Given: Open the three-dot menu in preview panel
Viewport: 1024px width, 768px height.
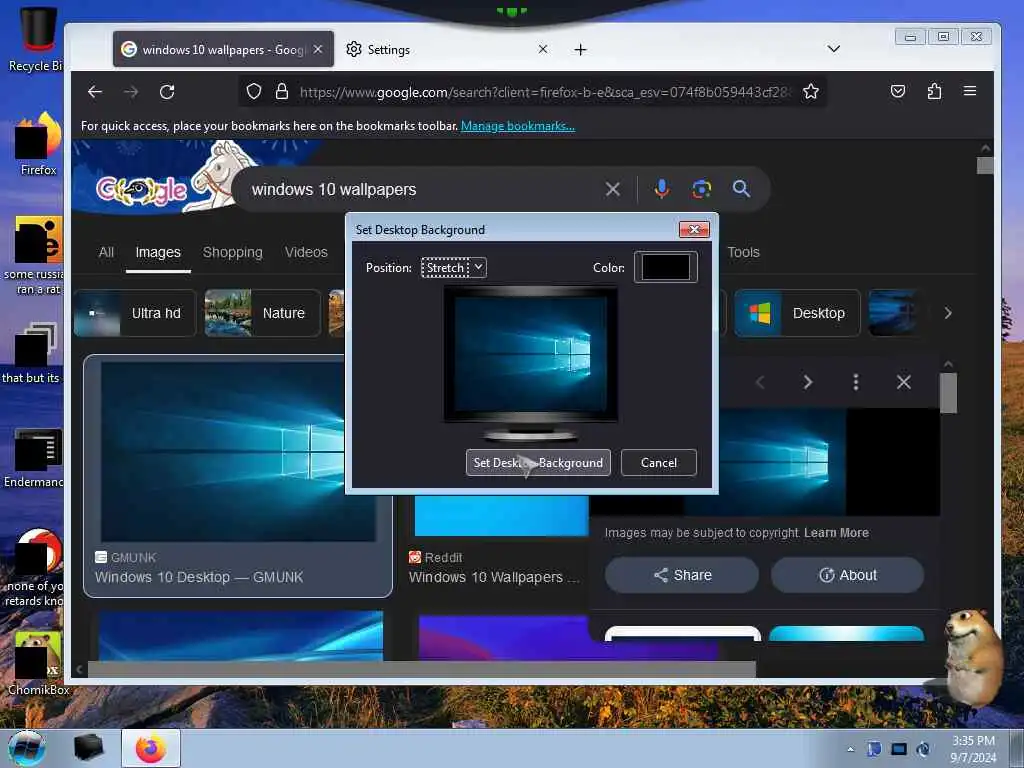Looking at the screenshot, I should (856, 382).
